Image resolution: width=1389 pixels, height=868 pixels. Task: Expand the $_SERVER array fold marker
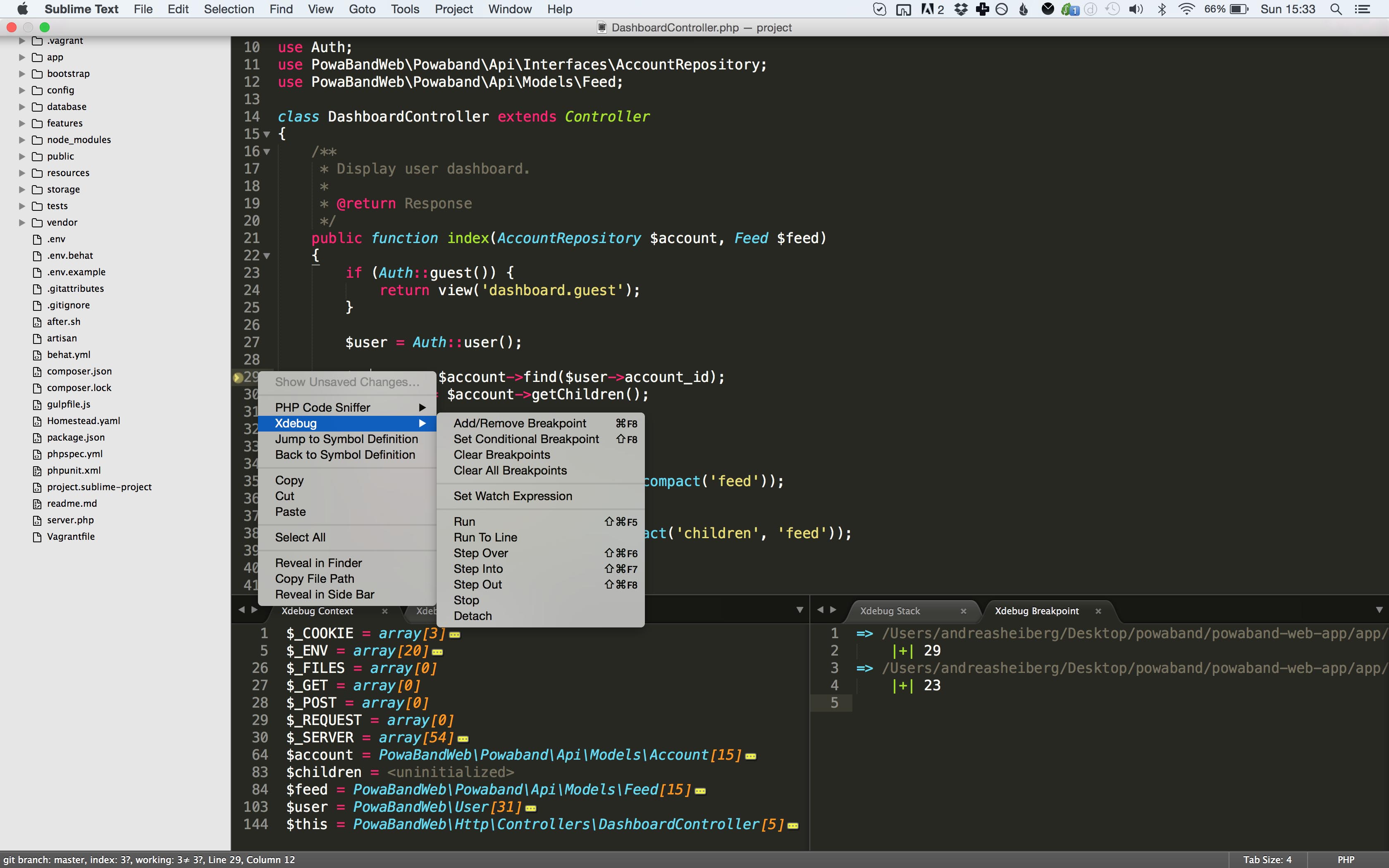coord(463,739)
